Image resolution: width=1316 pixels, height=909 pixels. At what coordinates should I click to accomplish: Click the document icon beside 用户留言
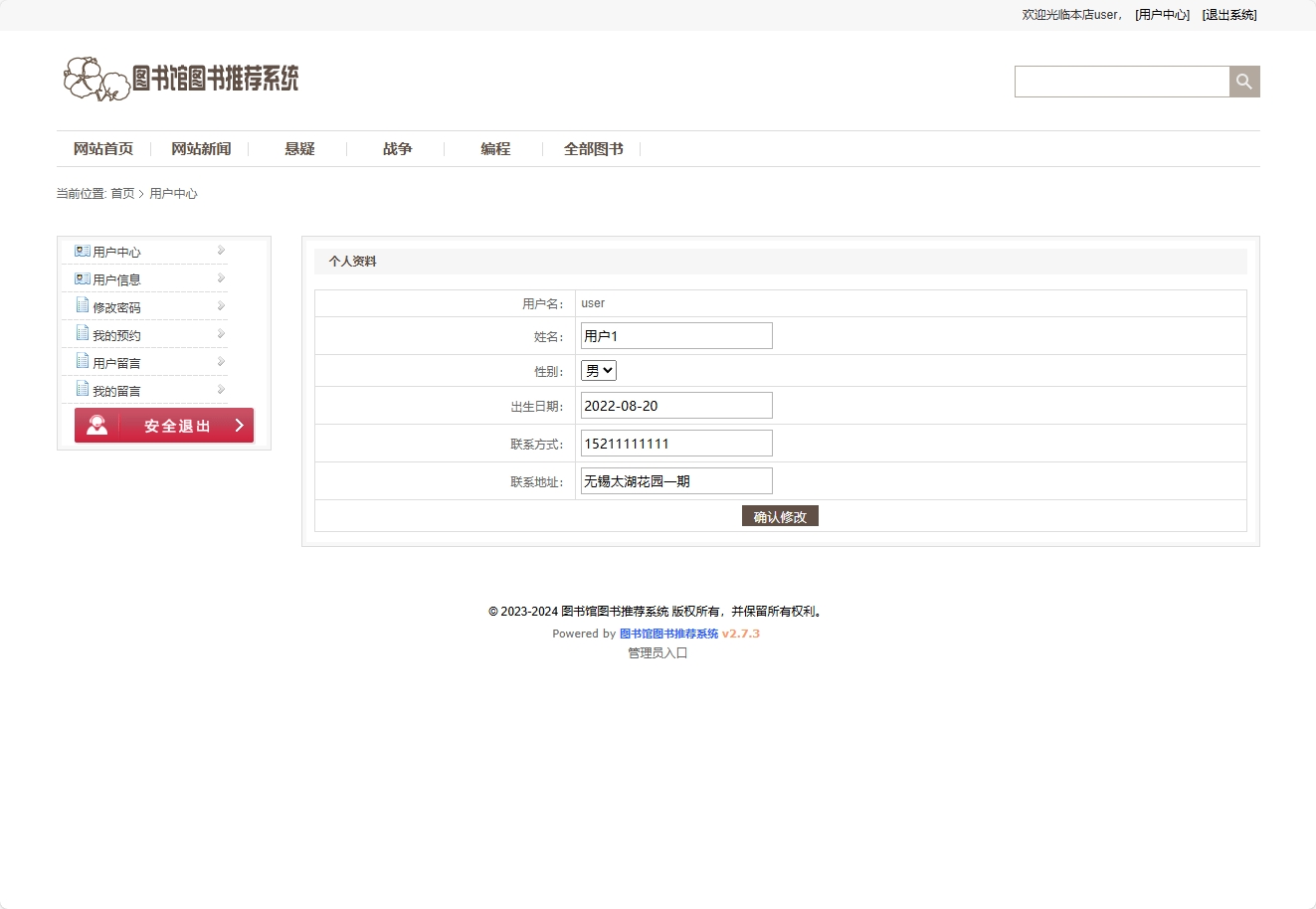pos(83,361)
